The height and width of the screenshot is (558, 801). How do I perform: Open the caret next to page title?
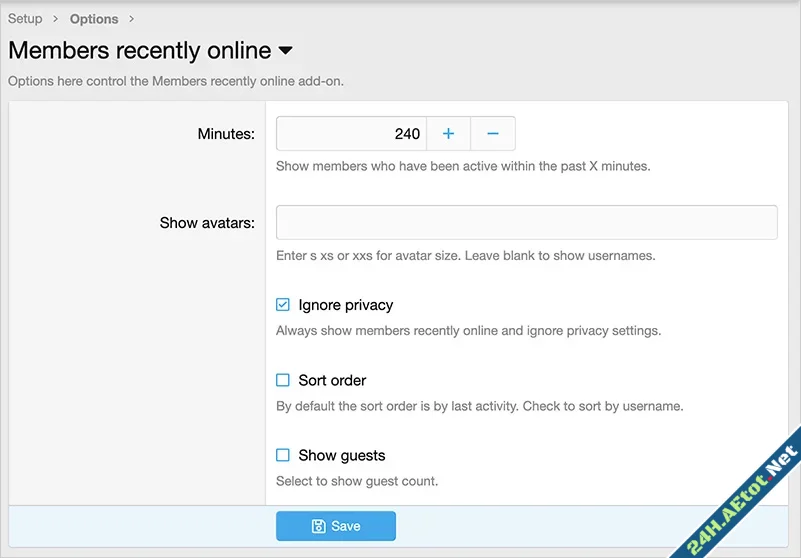coord(285,50)
